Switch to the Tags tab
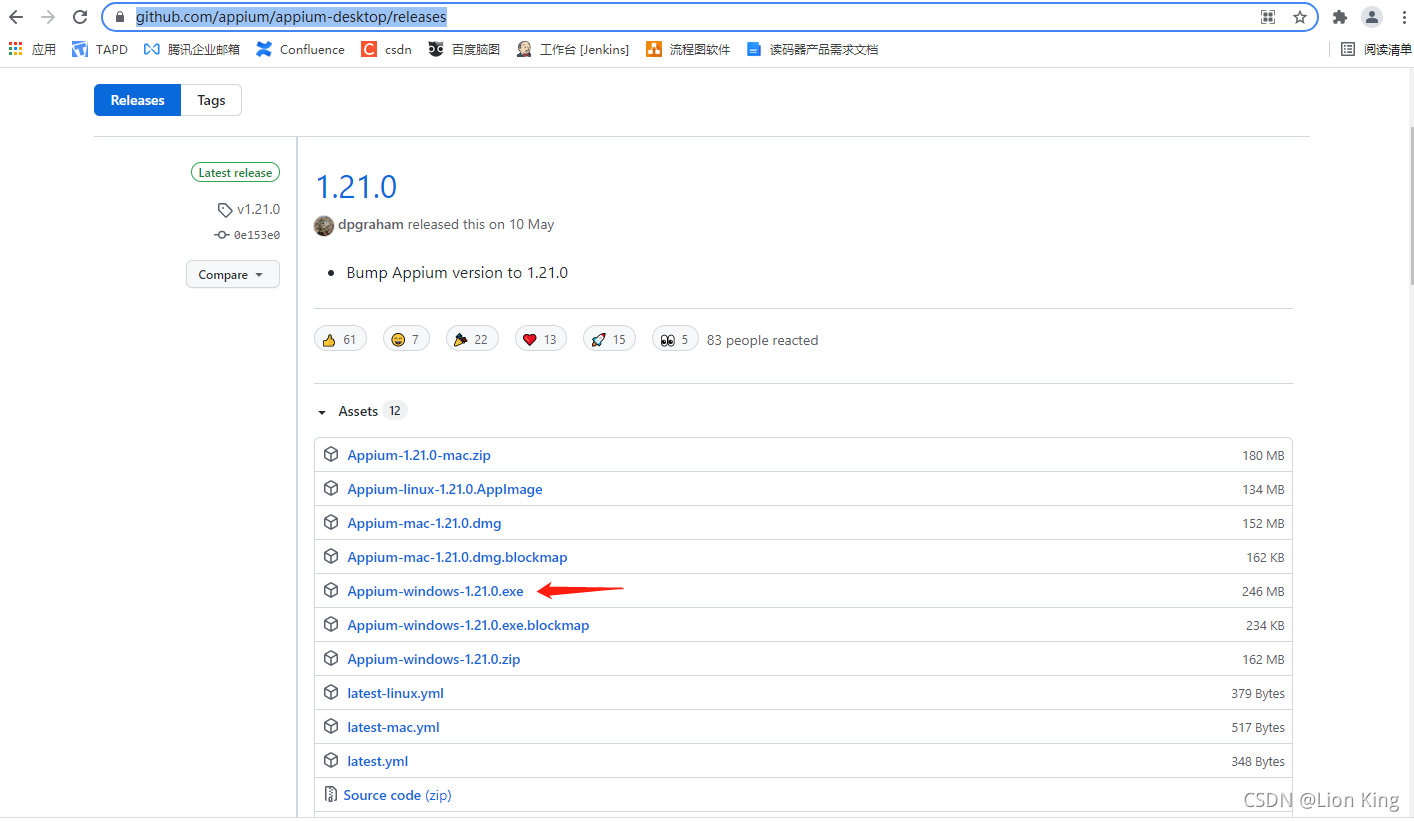Image resolution: width=1414 pixels, height=821 pixels. [x=211, y=100]
